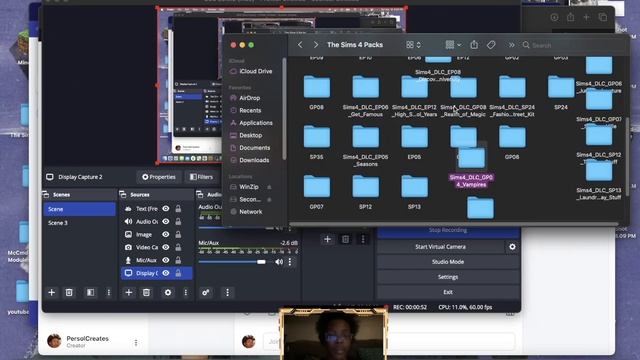Enable Studio Mode in OBS
Viewport: 640px width, 360px height.
448,262
